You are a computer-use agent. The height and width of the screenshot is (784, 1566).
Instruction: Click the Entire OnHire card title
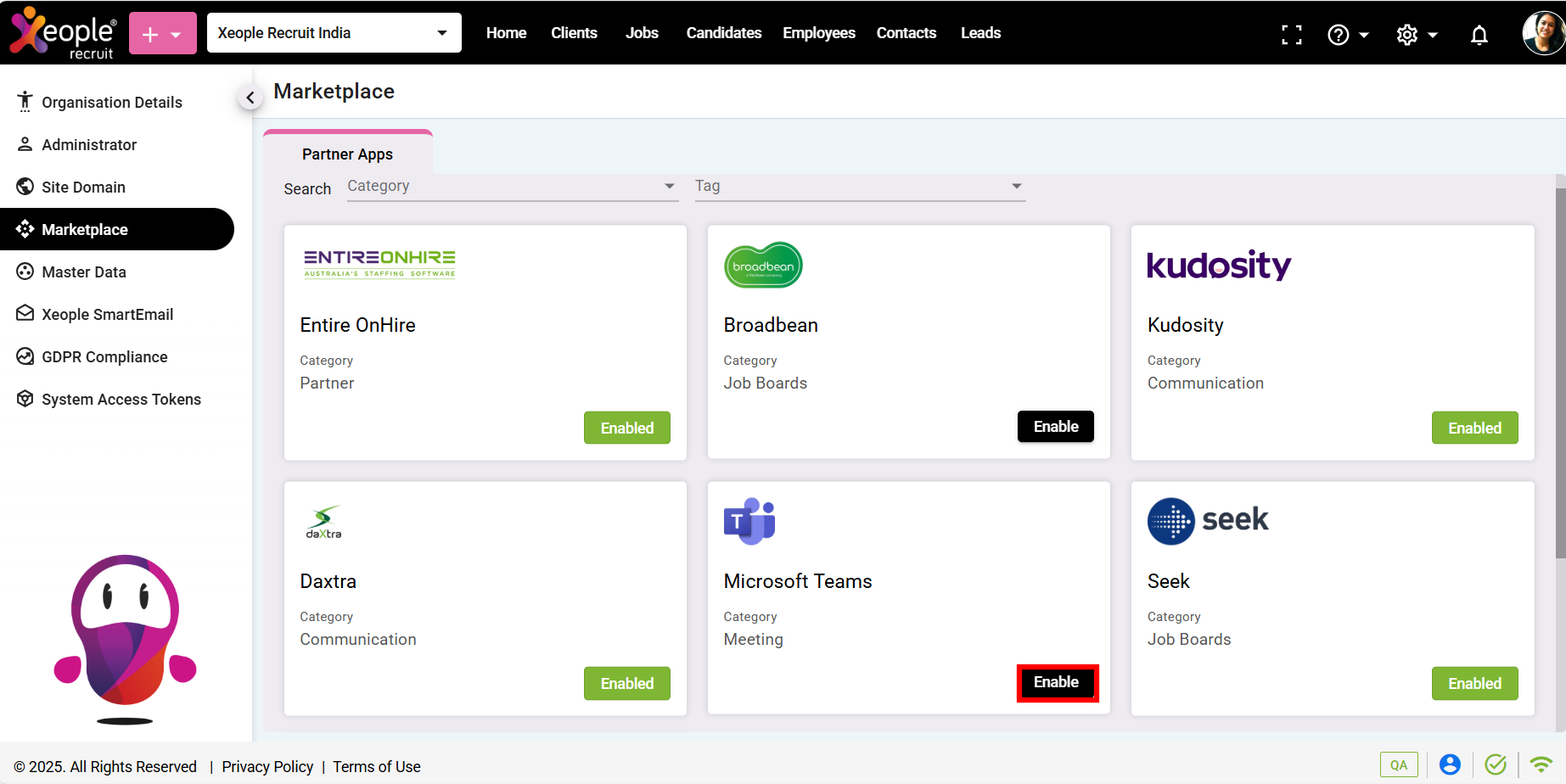(357, 325)
